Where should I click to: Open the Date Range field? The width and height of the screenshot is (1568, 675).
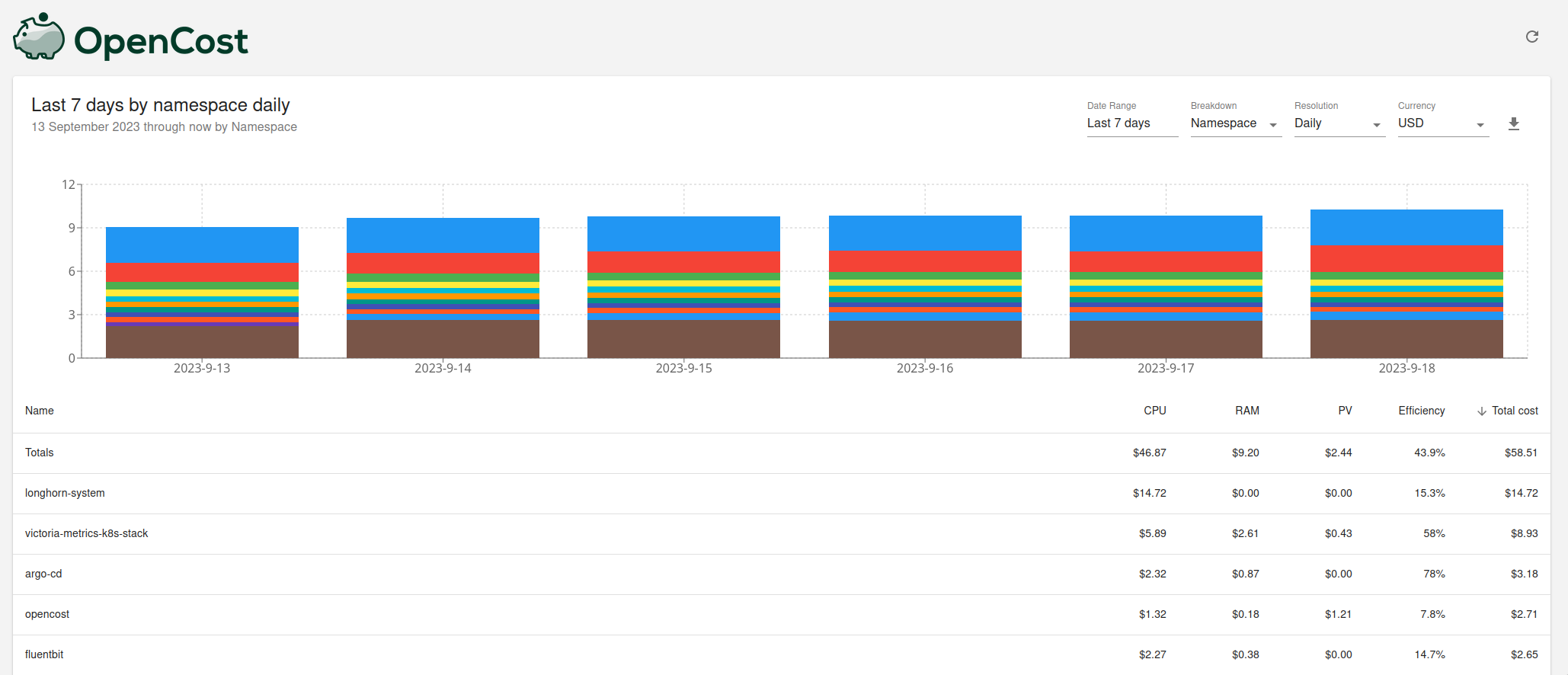1131,123
